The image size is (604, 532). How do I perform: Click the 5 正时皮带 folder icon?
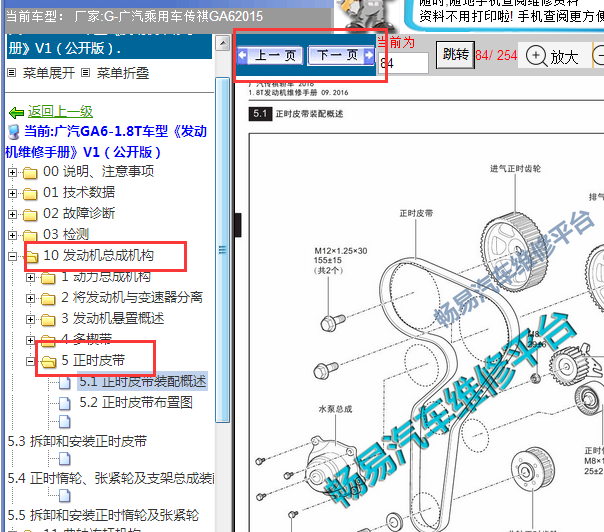pos(49,362)
